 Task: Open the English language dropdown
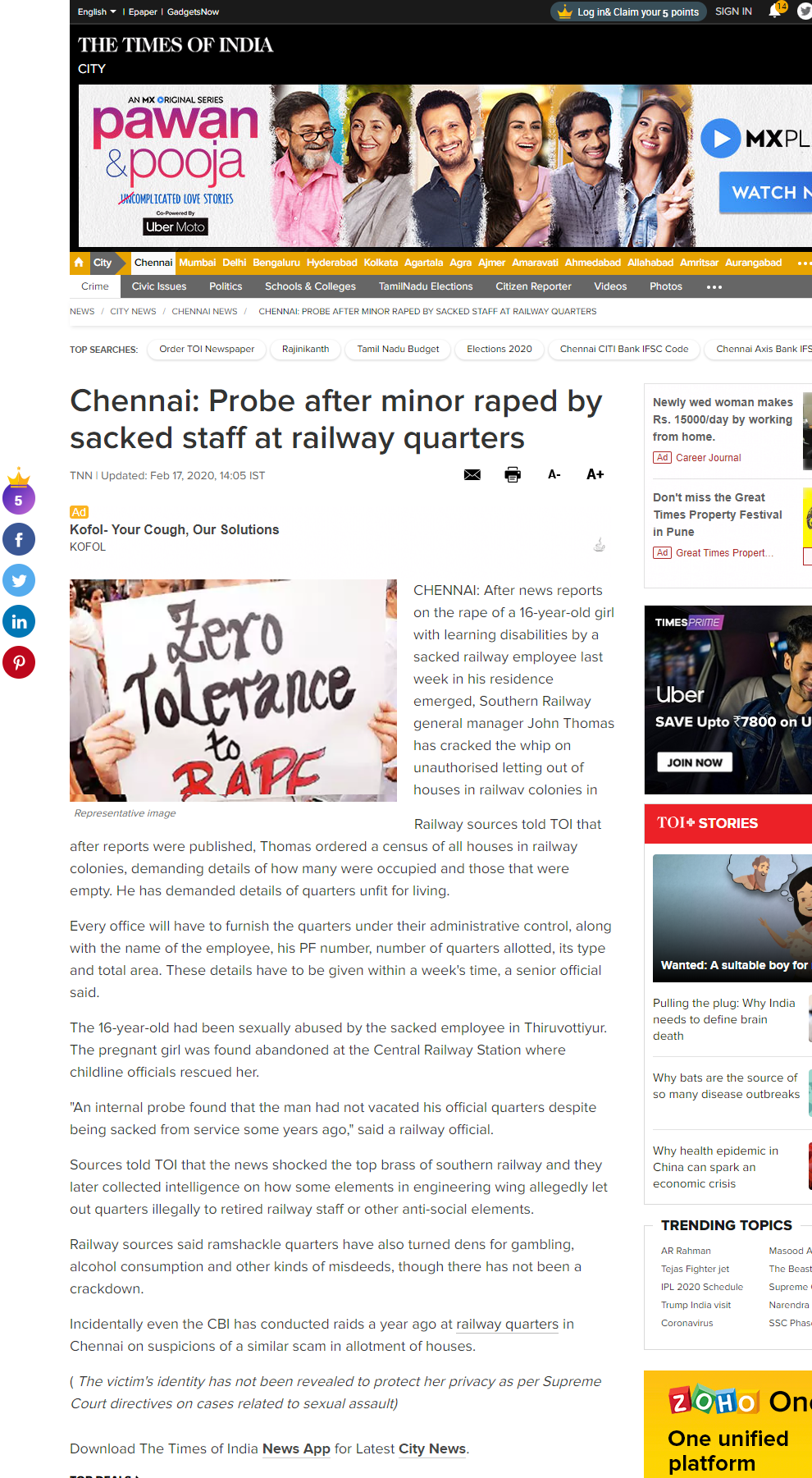tap(97, 11)
